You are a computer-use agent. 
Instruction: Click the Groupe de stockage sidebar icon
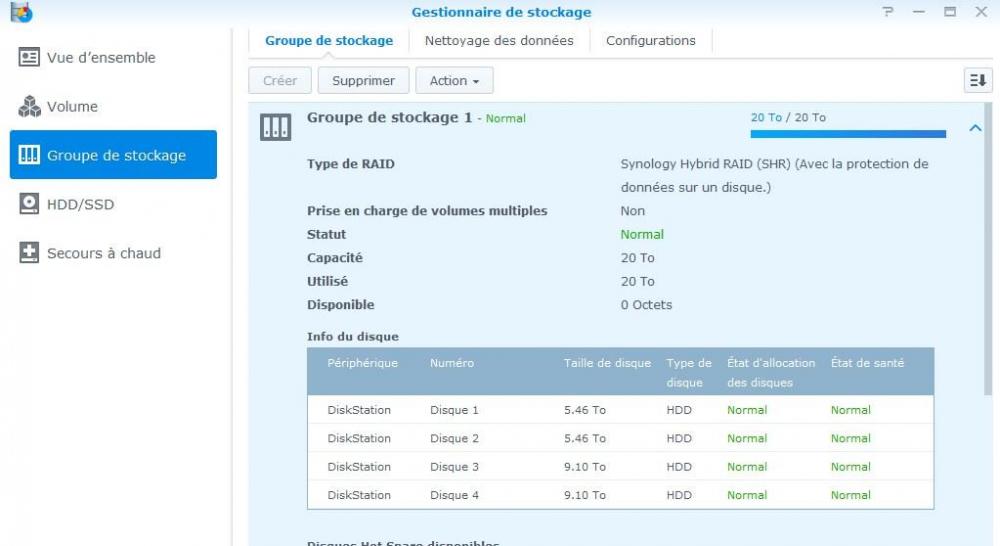coord(29,155)
